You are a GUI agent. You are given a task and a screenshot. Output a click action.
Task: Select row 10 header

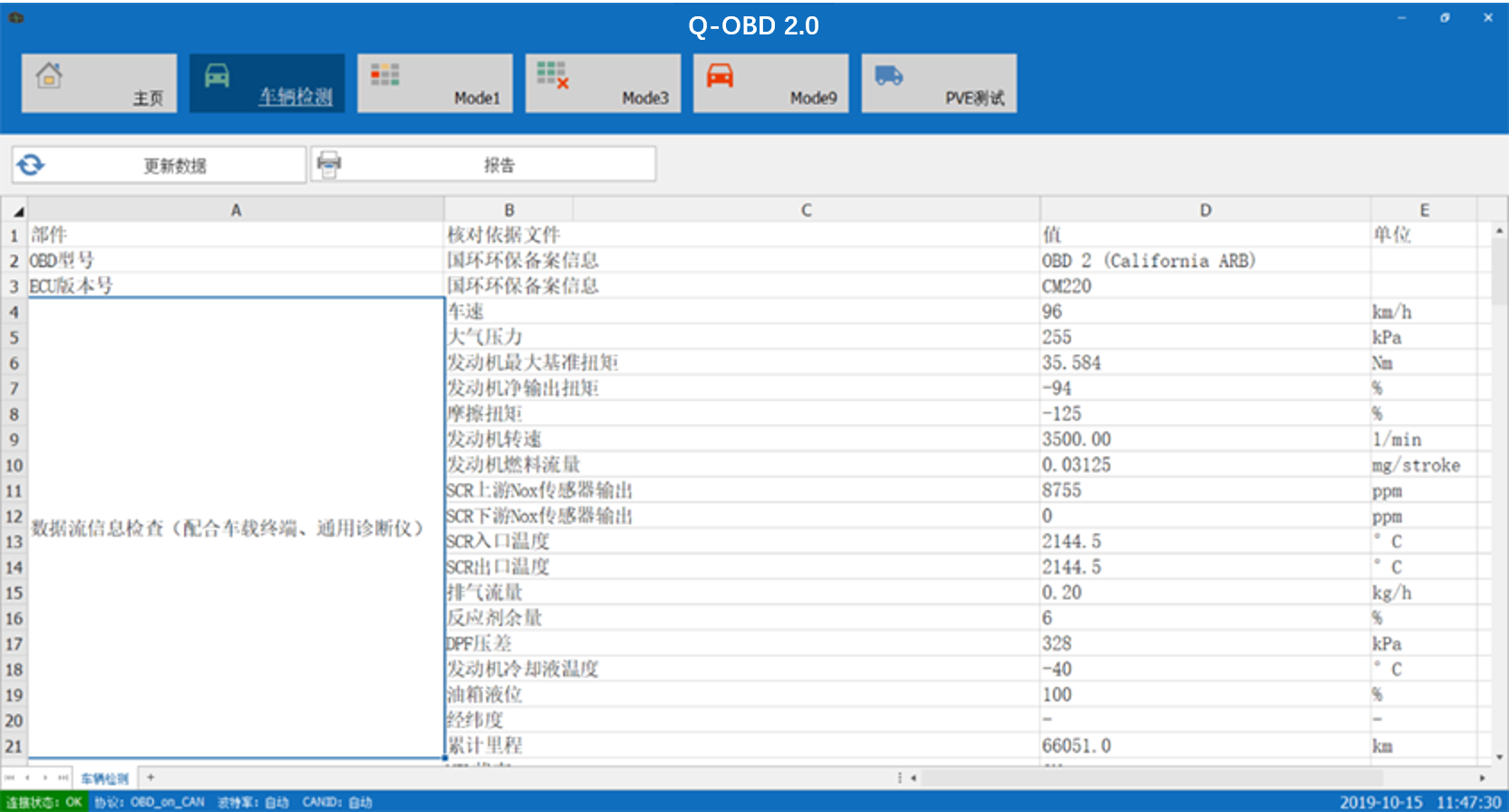pos(14,466)
